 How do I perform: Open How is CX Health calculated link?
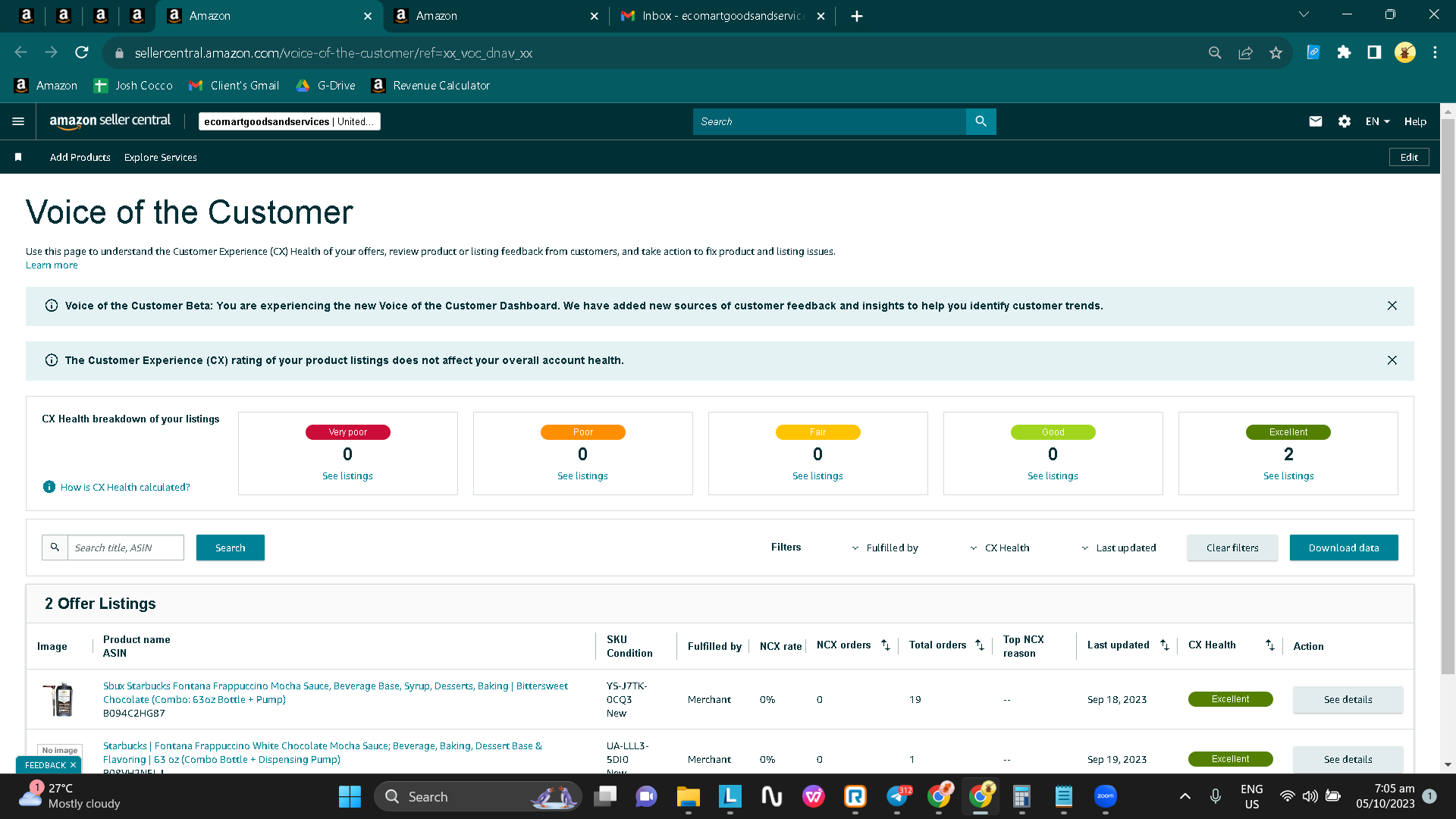pos(125,487)
